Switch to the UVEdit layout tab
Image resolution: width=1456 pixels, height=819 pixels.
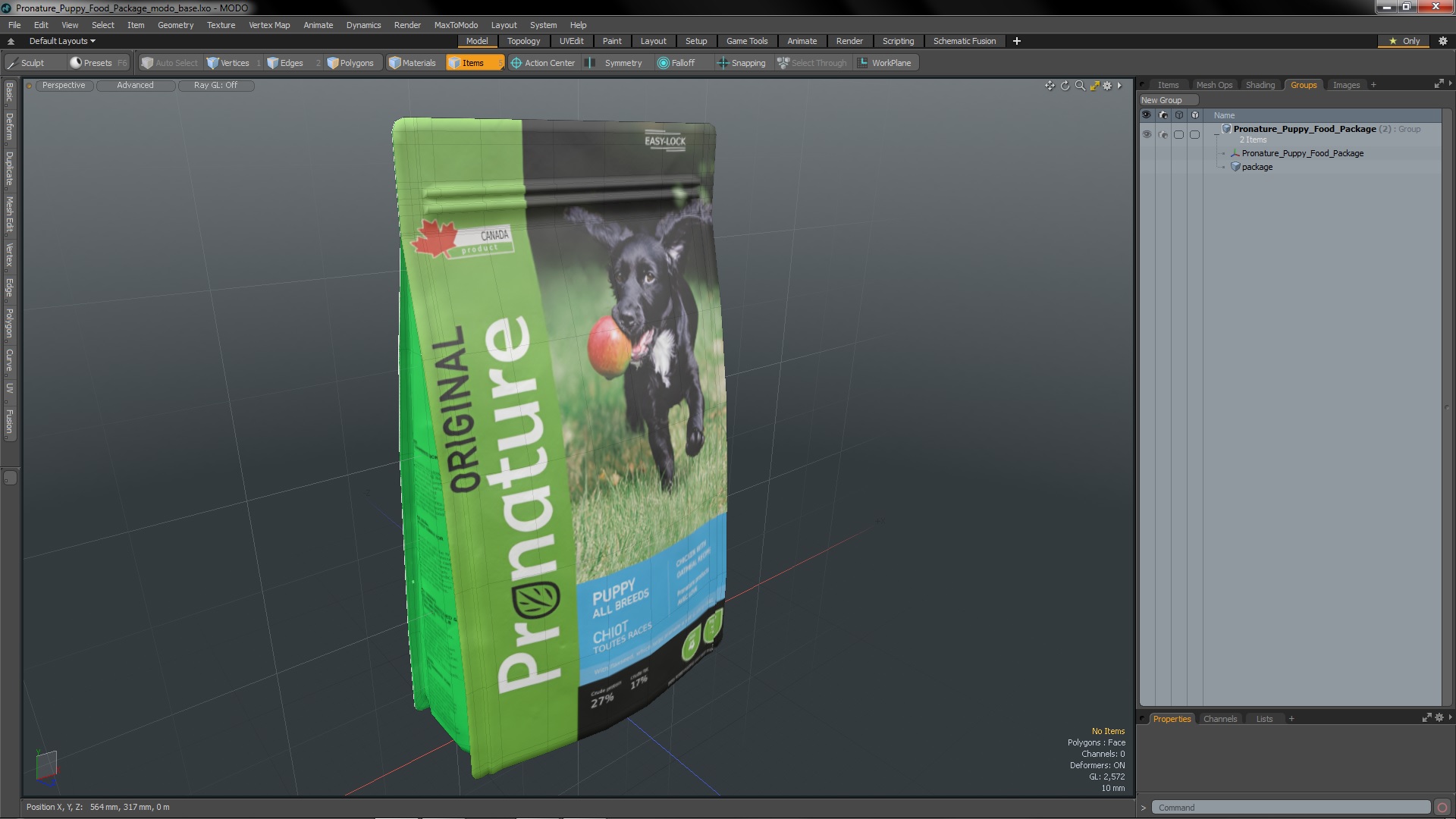pos(571,41)
